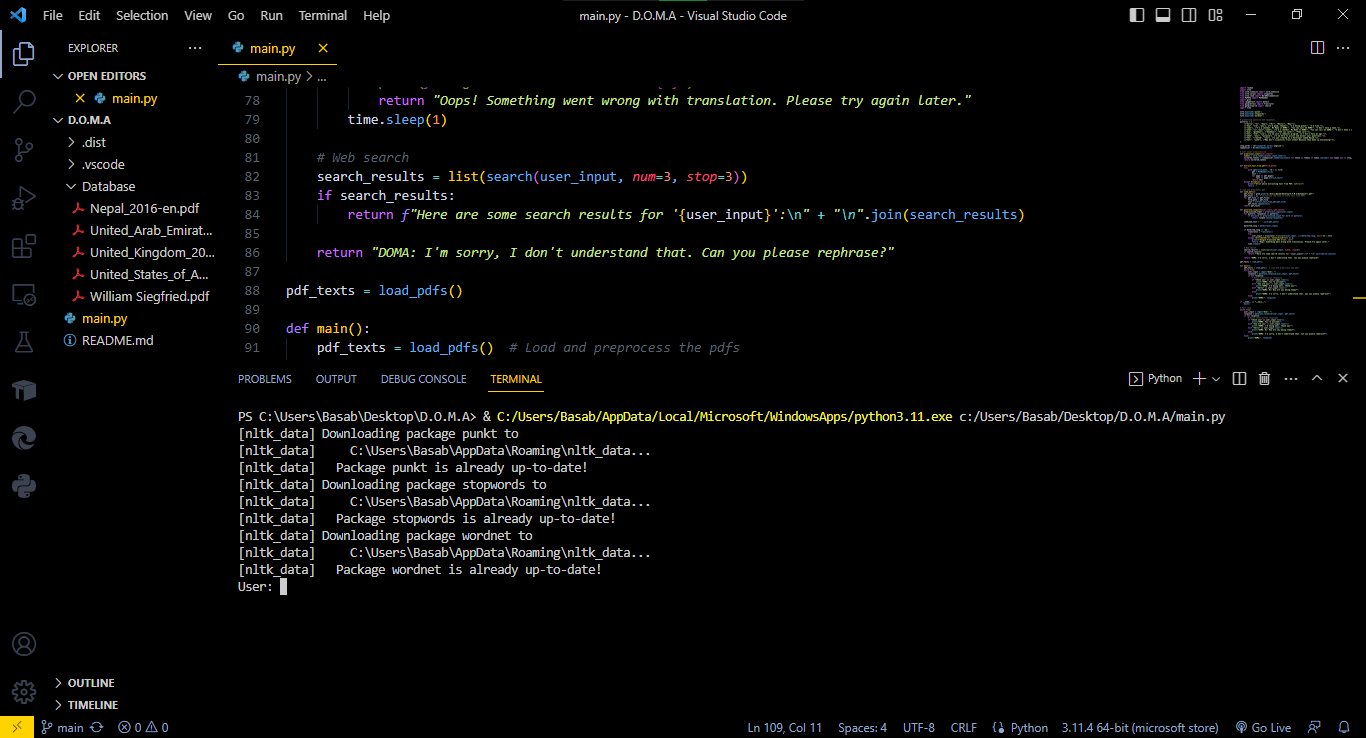Toggle the Panel layout button
Image resolution: width=1366 pixels, height=738 pixels.
coord(1163,15)
